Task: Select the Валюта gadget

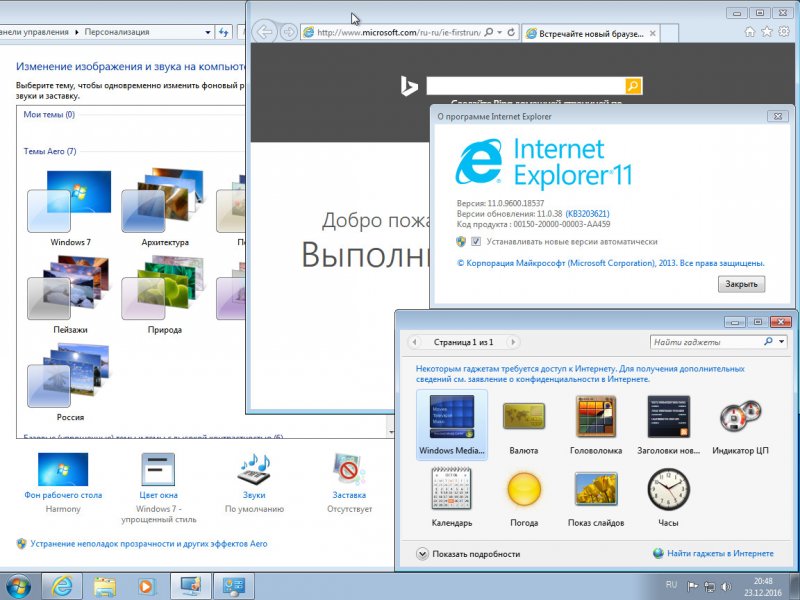Action: coord(523,425)
